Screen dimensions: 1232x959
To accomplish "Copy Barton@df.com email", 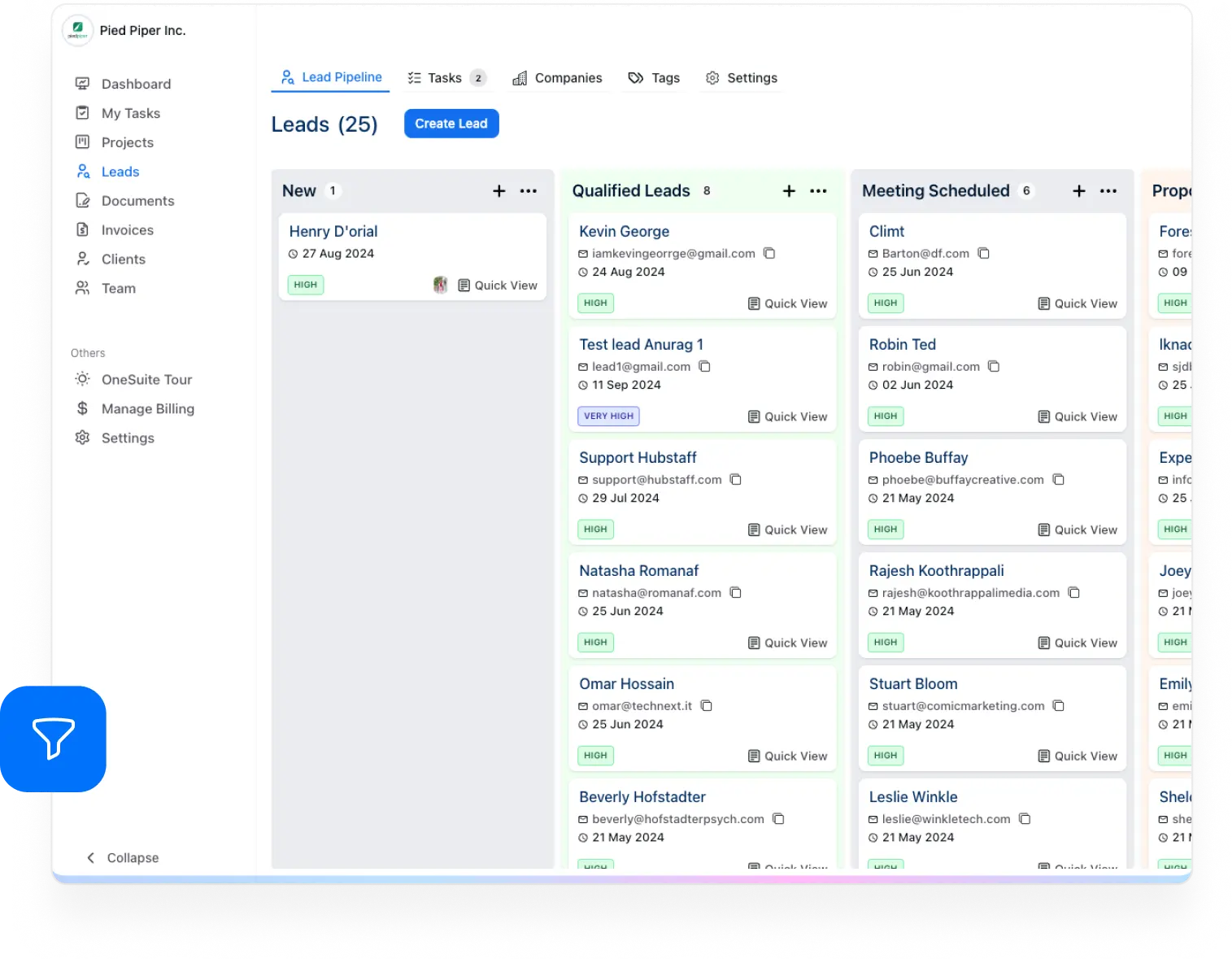I will click(983, 253).
